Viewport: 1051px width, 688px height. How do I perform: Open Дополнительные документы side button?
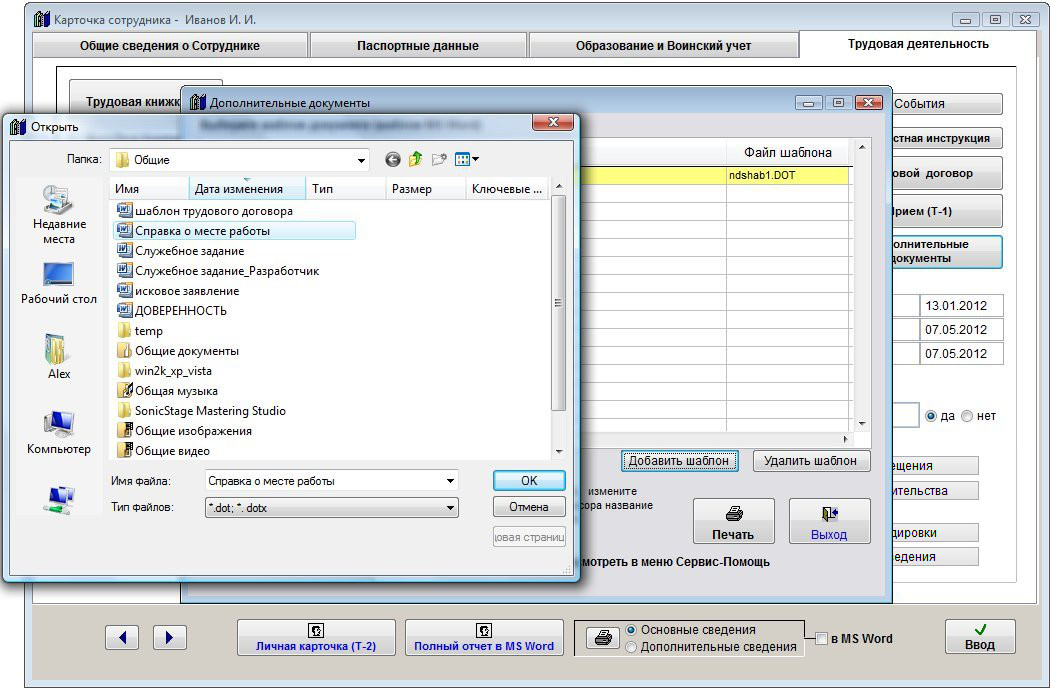947,251
